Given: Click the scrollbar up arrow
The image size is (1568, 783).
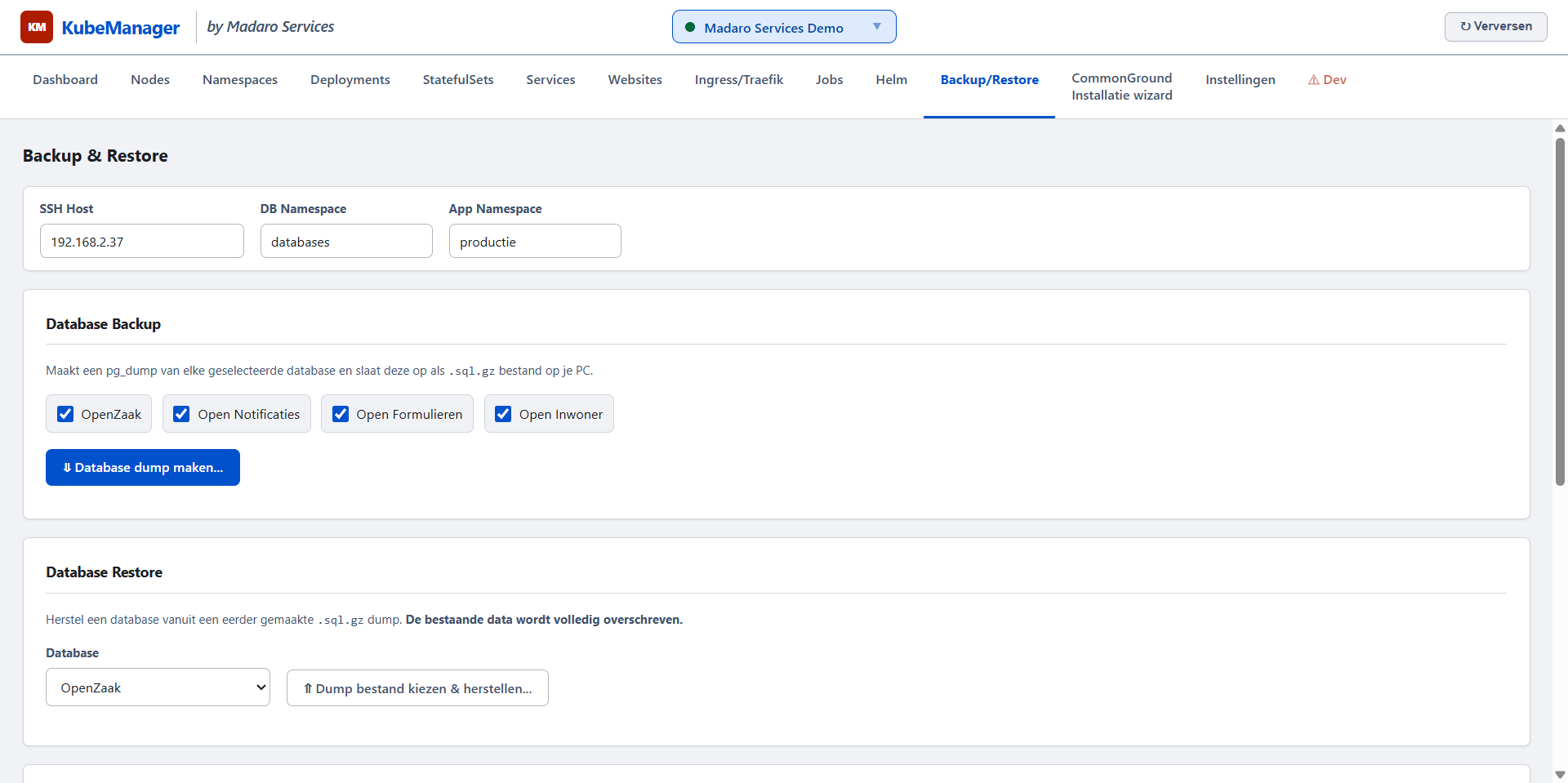Looking at the screenshot, I should pos(1560,128).
